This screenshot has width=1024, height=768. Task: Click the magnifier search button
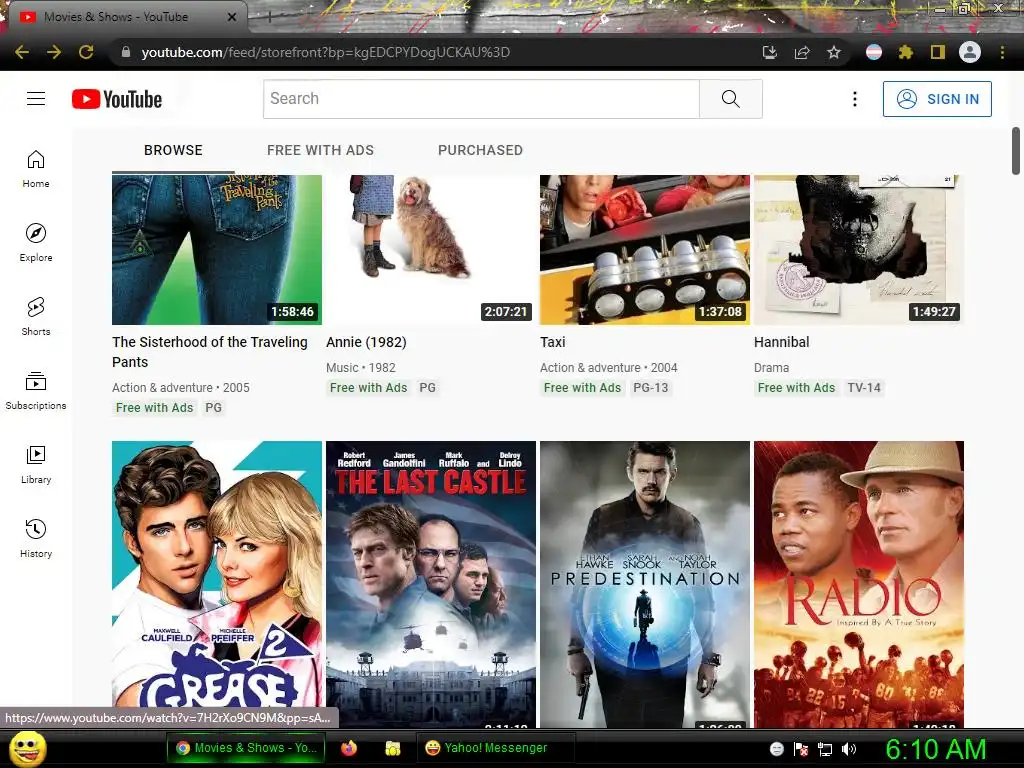click(x=730, y=99)
